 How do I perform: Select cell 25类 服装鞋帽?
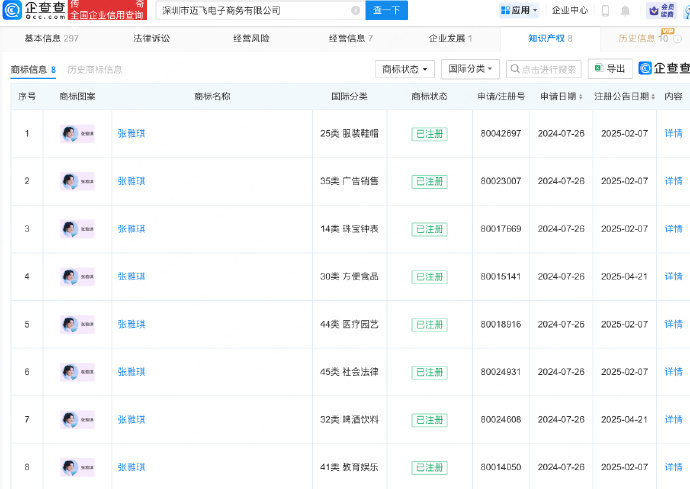coord(349,133)
